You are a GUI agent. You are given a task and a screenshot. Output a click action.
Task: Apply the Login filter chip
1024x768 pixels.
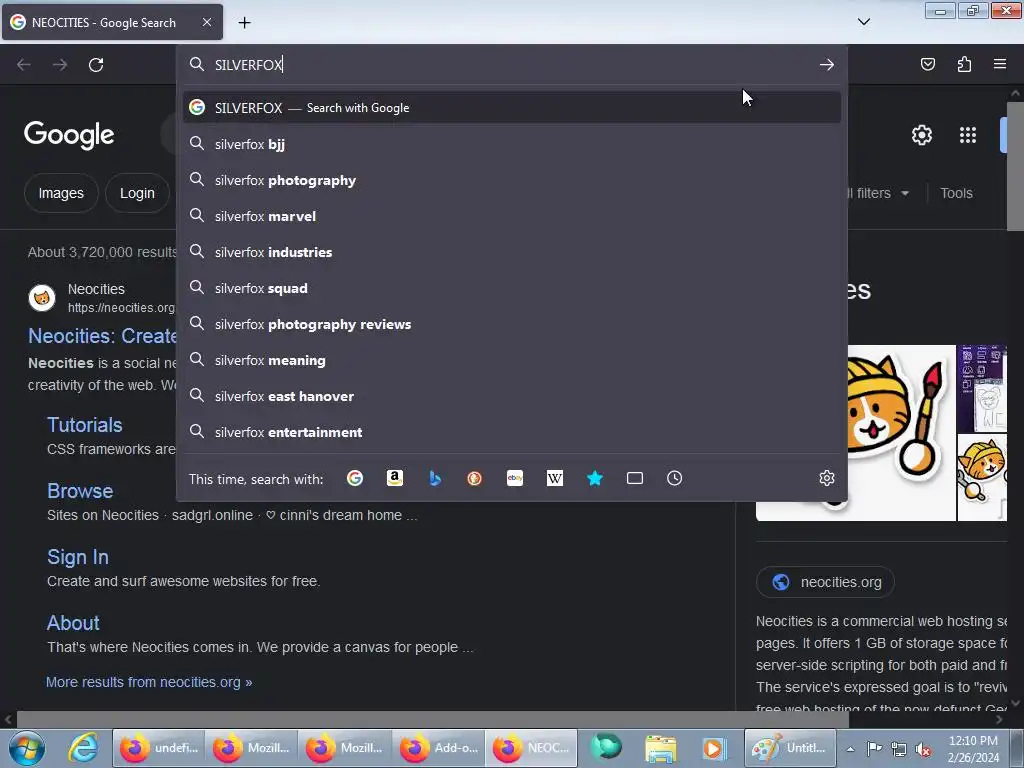(137, 193)
